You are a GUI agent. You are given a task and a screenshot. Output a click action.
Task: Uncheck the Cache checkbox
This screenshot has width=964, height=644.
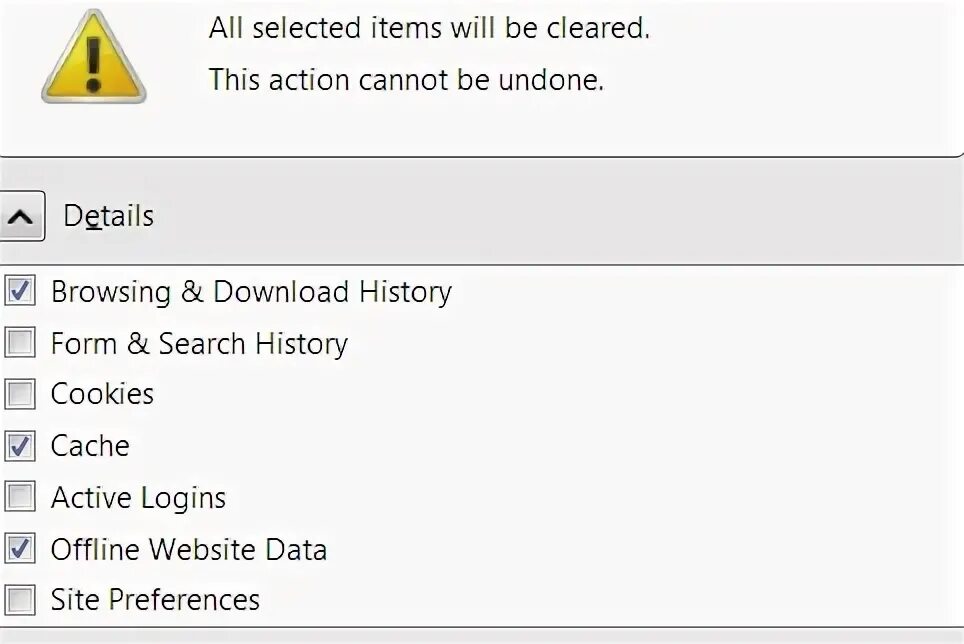click(20, 446)
